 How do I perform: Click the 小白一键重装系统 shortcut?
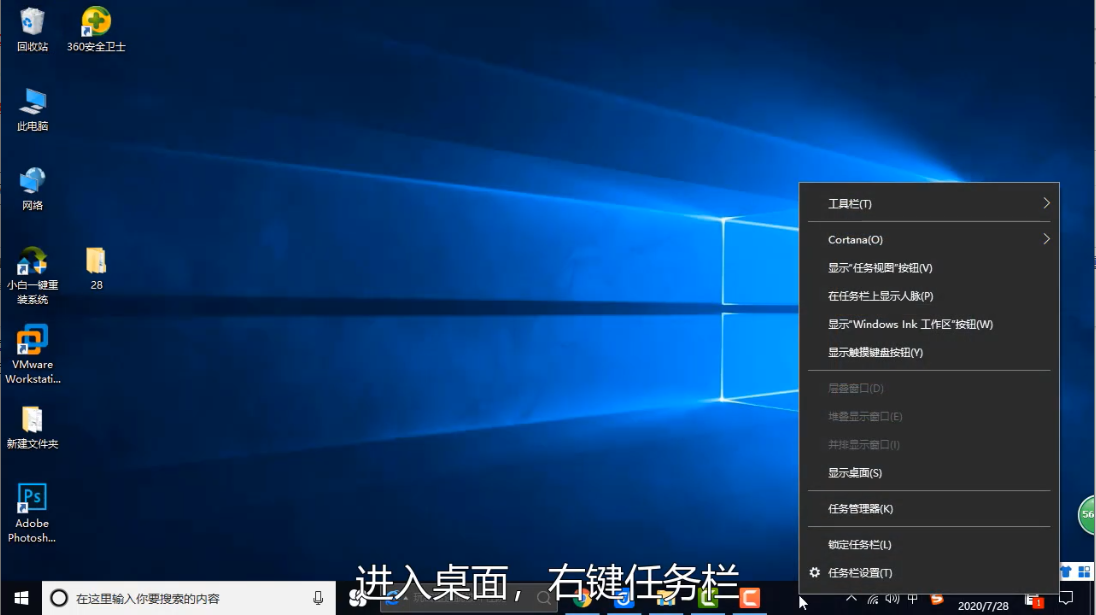coord(32,264)
